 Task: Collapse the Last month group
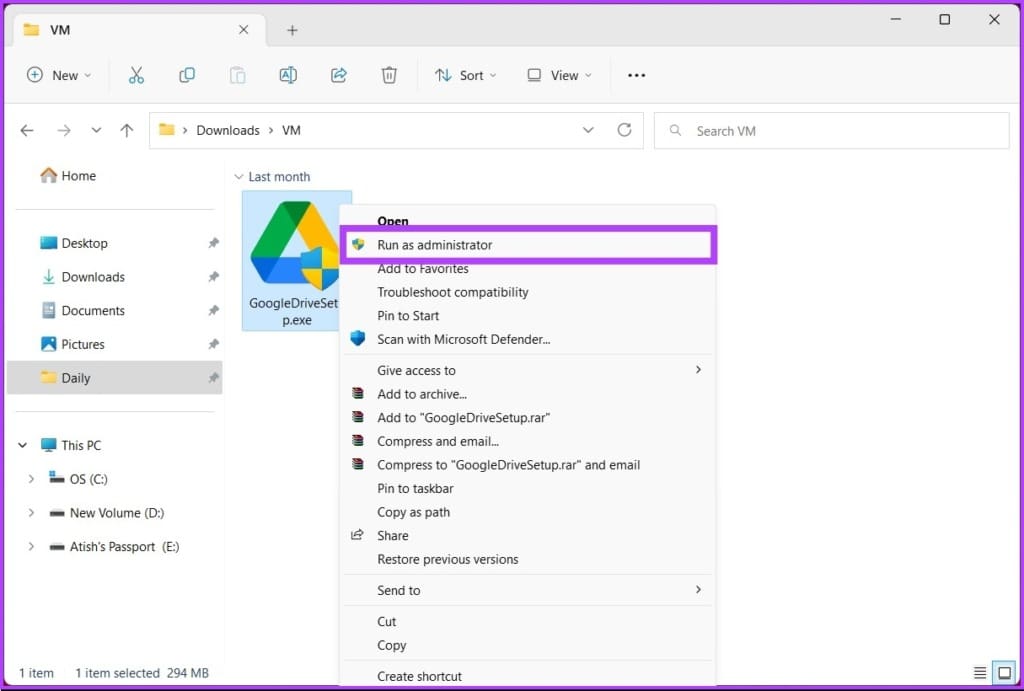(238, 177)
